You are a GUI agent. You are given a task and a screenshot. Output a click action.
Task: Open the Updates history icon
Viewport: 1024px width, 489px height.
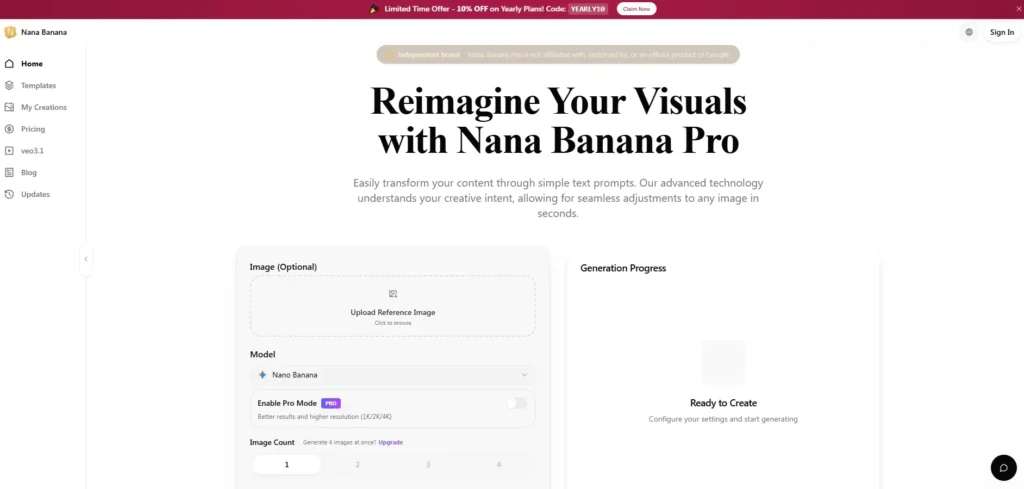(9, 195)
